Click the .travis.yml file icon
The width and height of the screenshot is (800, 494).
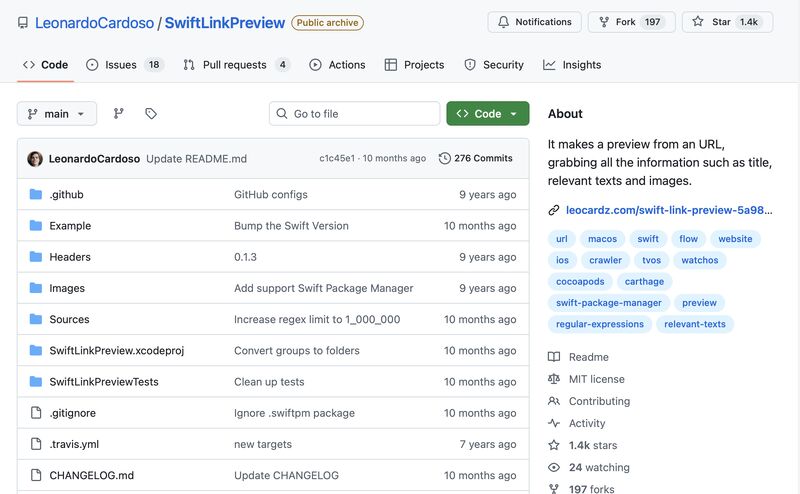point(36,444)
